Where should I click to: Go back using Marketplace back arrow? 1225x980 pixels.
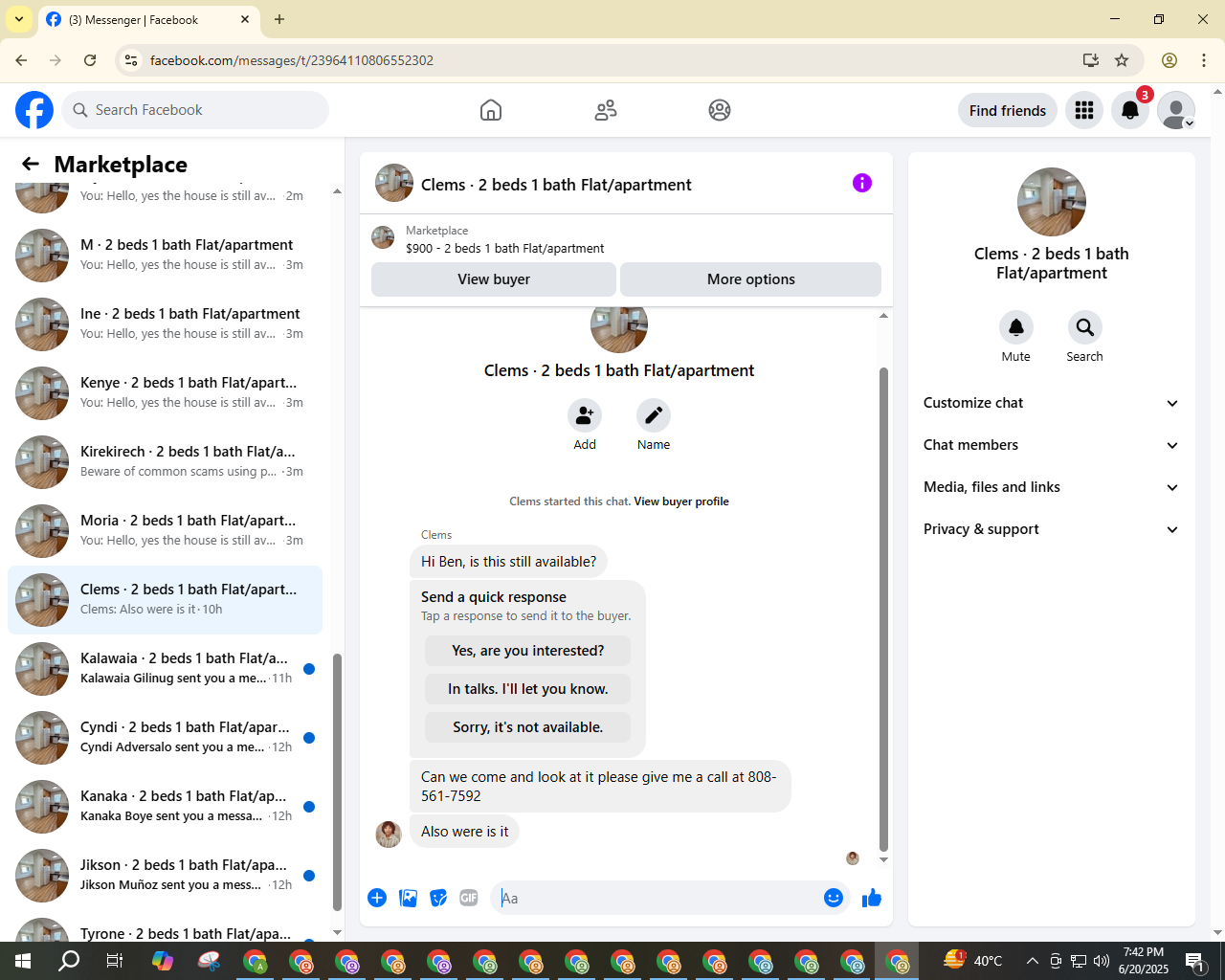(31, 164)
